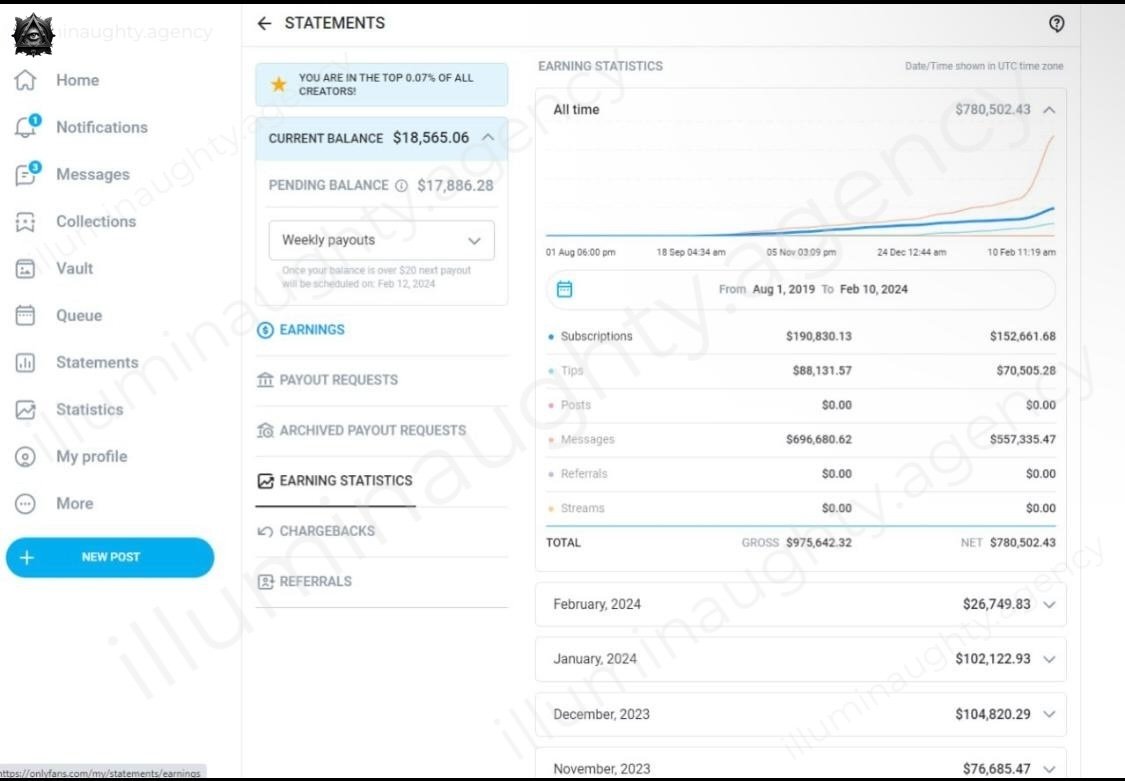Open Notifications bell icon

tap(26, 127)
